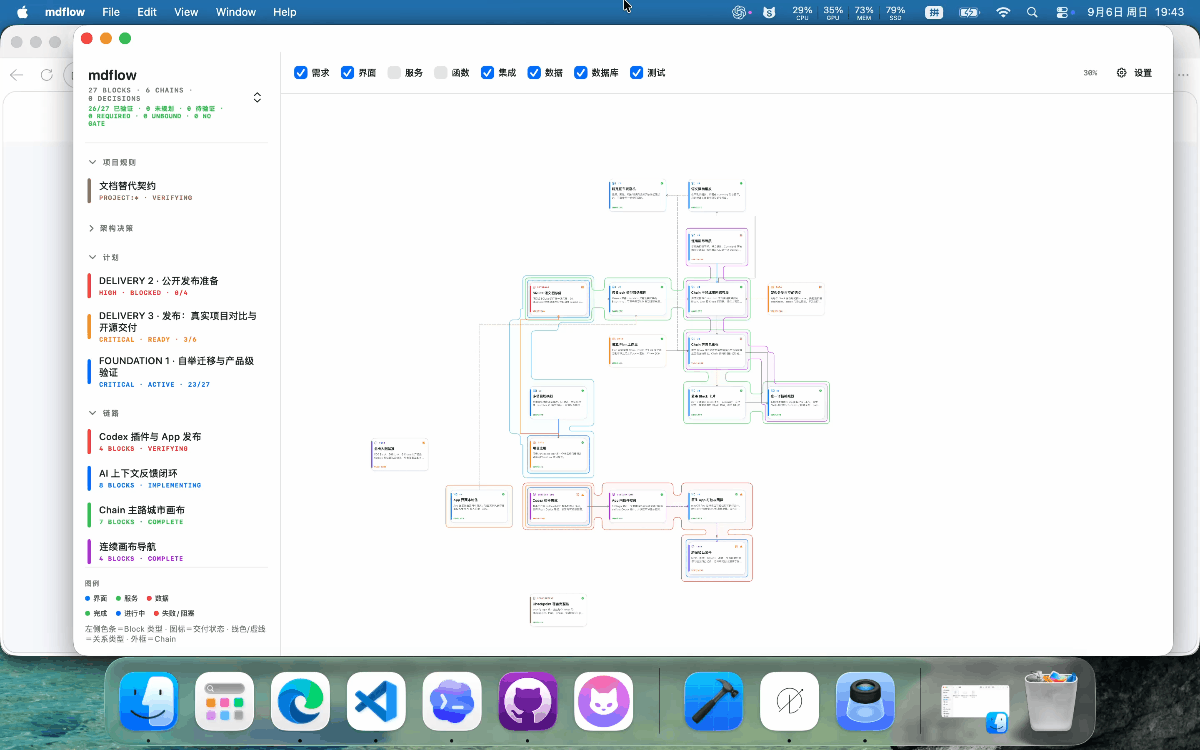
Task: Click reload icon in the background window
Action: coord(46,75)
